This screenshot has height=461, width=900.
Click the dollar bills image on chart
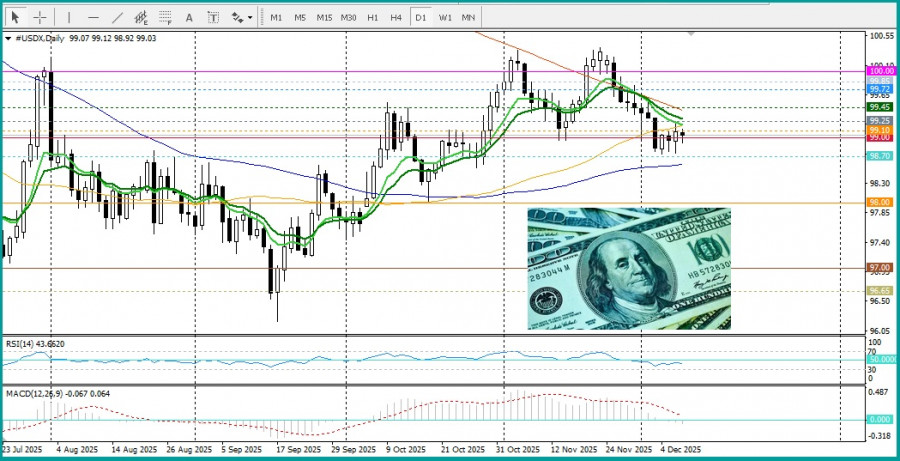click(x=629, y=269)
